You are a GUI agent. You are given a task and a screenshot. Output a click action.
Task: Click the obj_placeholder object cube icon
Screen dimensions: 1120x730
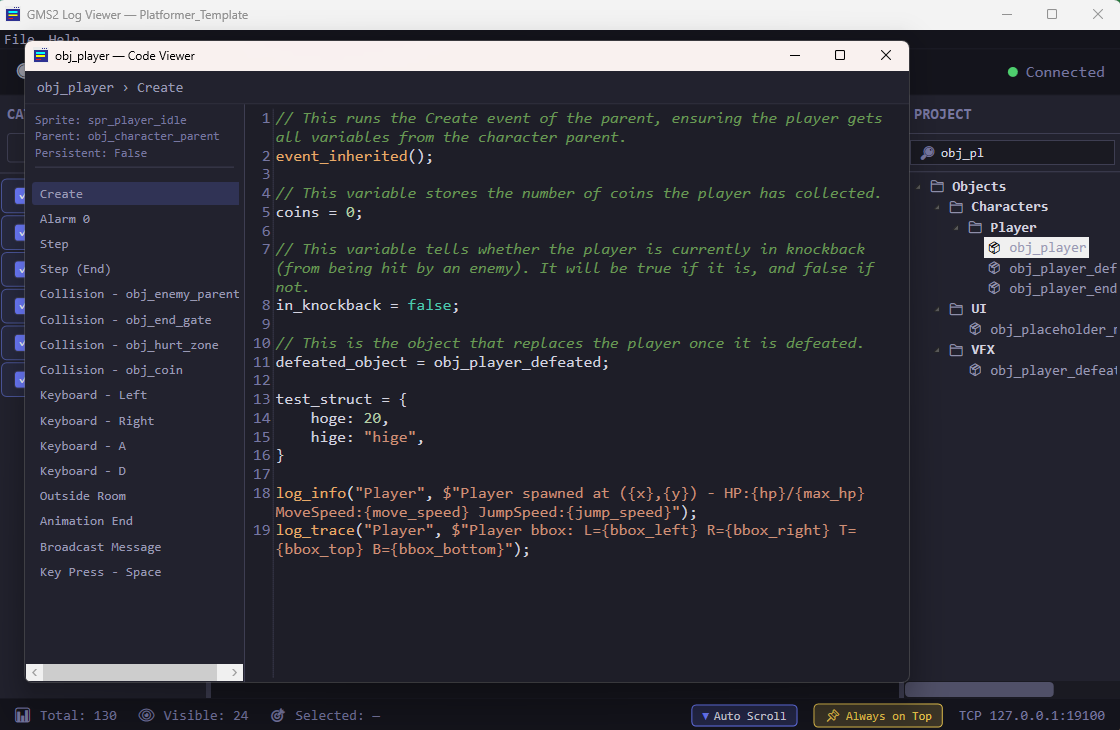tap(975, 329)
